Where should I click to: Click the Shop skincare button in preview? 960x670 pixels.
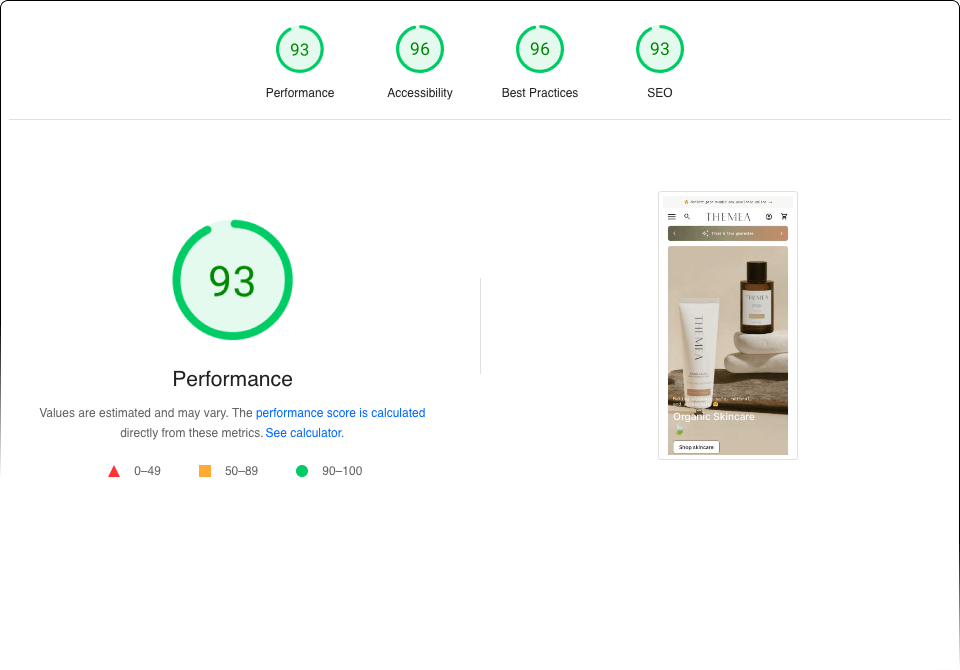(x=696, y=447)
